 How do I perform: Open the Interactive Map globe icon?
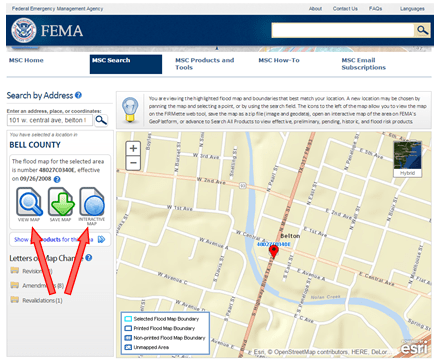point(92,202)
